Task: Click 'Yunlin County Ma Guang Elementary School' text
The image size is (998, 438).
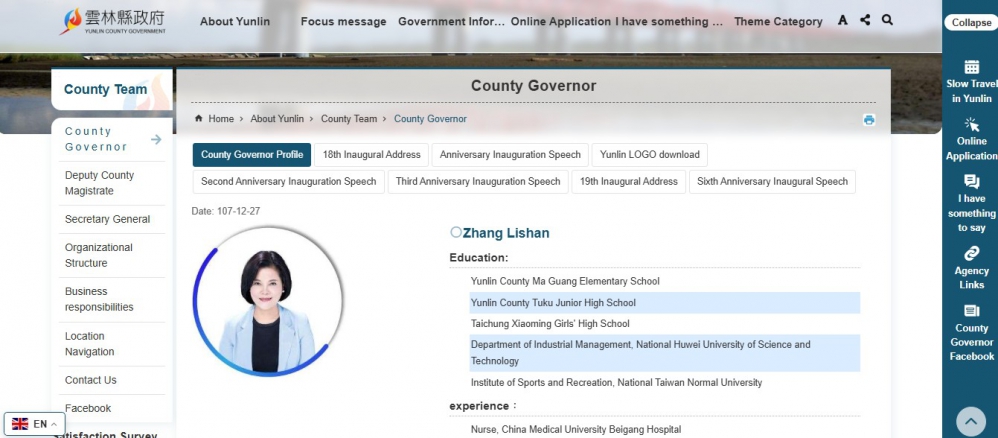Action: 565,281
